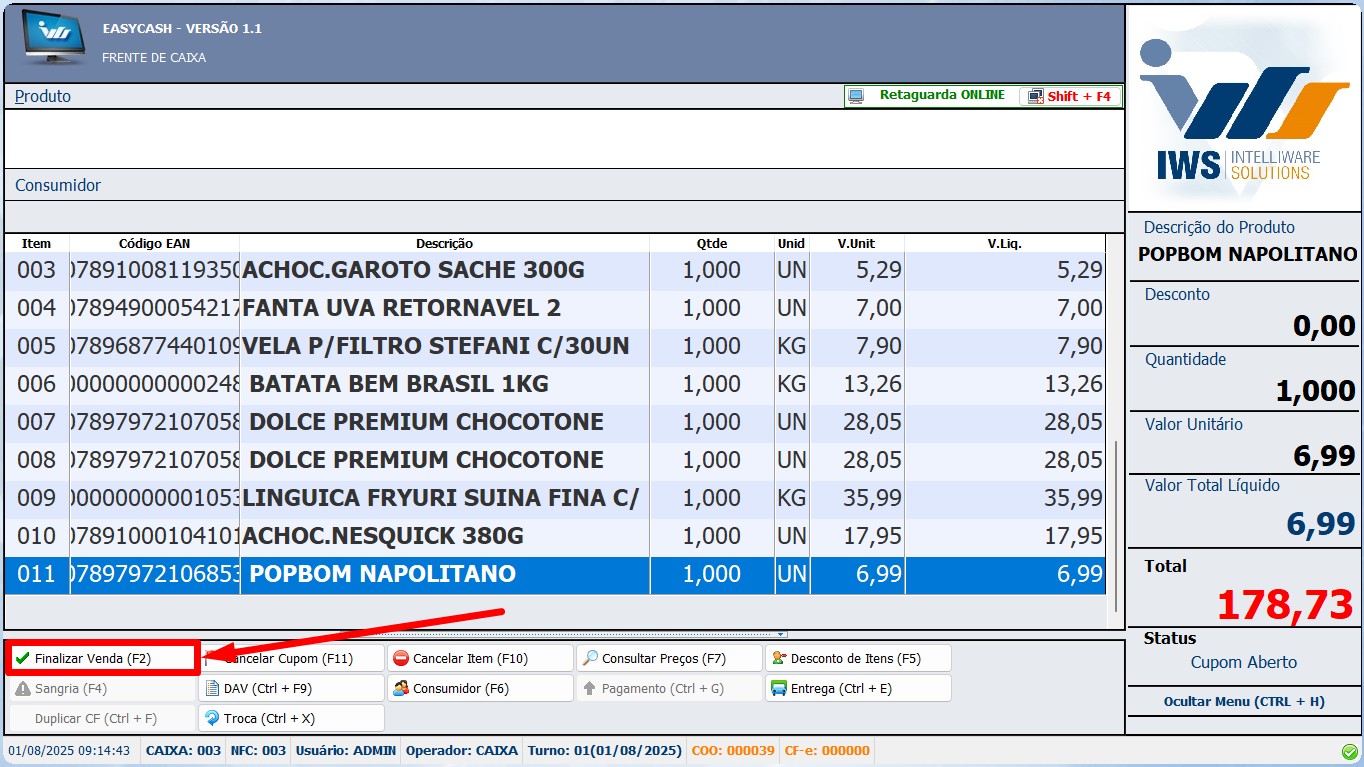Click the date and time 01/08/2025 09:14:43

pos(69,750)
